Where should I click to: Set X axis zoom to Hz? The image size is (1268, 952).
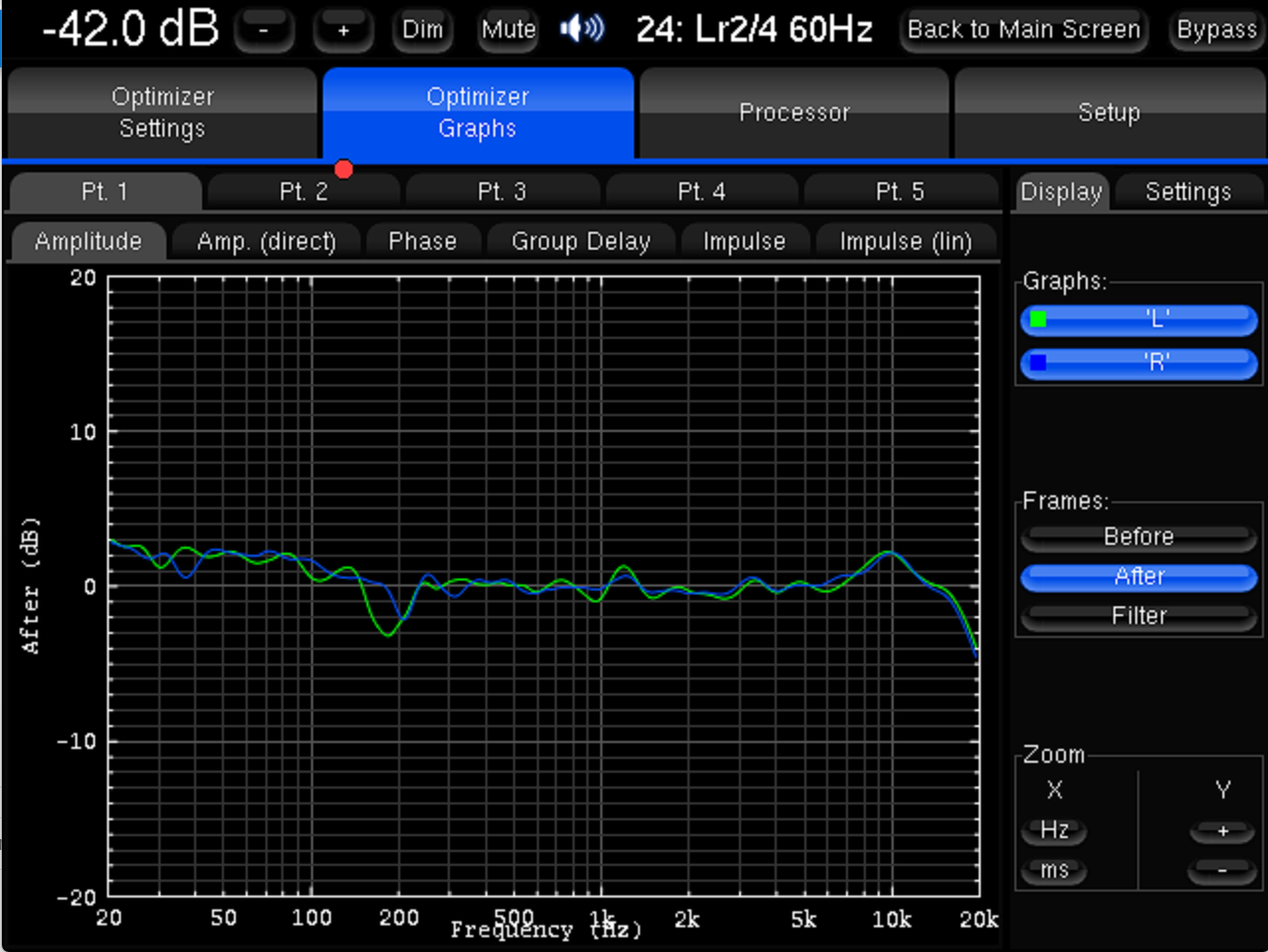[x=1054, y=830]
